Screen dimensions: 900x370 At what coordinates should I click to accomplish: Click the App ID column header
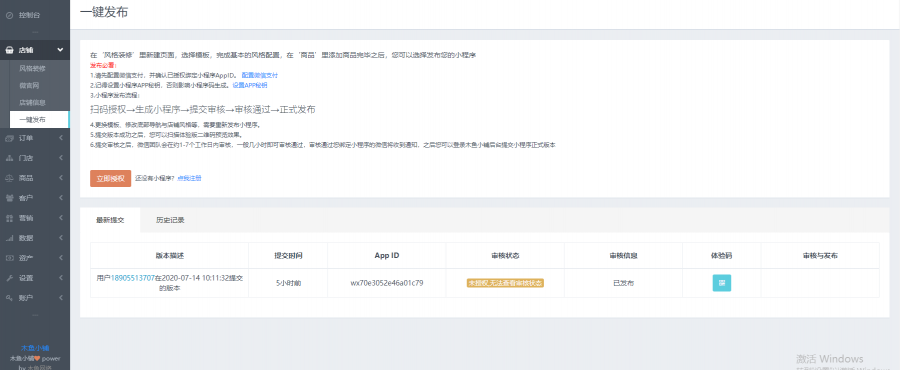click(387, 255)
